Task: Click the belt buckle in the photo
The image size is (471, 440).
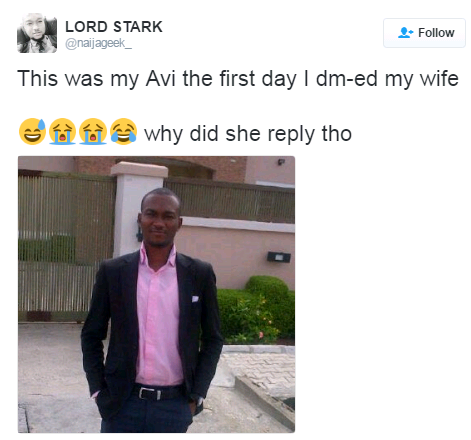Action: pos(148,393)
